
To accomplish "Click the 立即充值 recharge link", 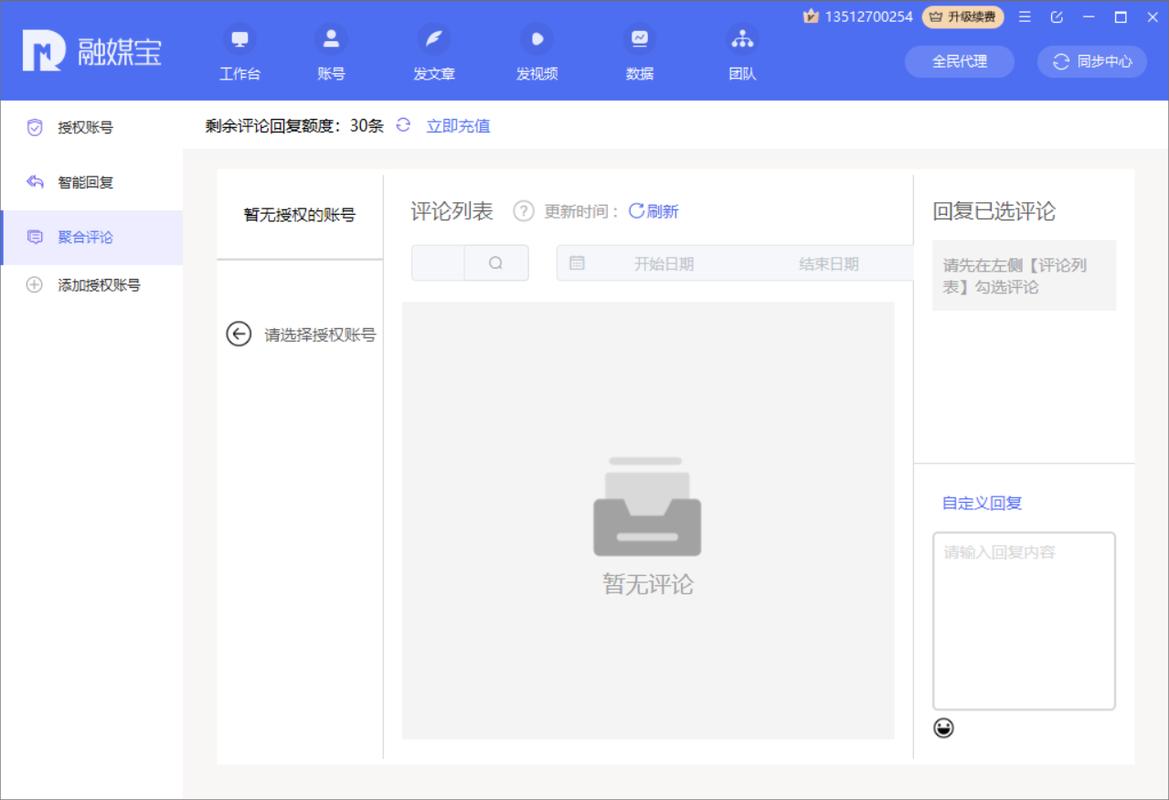I will pyautogui.click(x=458, y=126).
